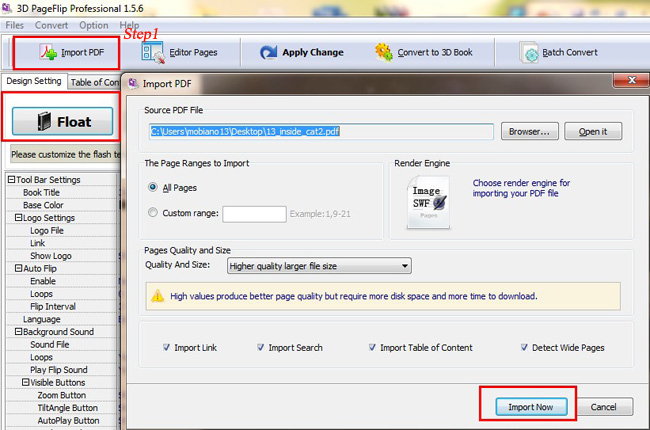Select the Logo File setting row
Screen dimensions: 650x430
tap(61, 231)
